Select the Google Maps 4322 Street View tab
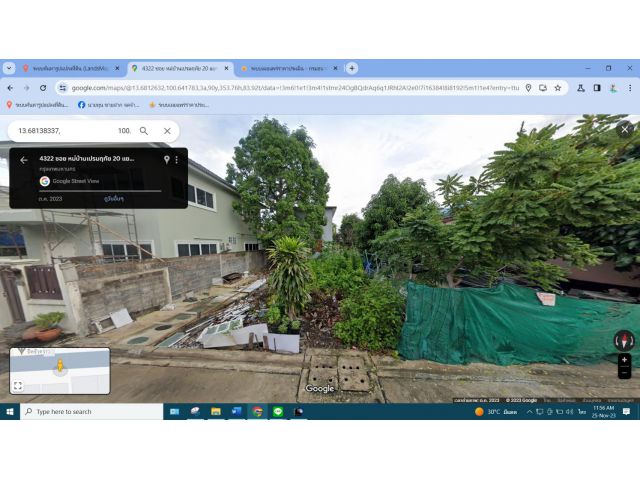Image resolution: width=640 pixels, height=480 pixels. click(180, 69)
